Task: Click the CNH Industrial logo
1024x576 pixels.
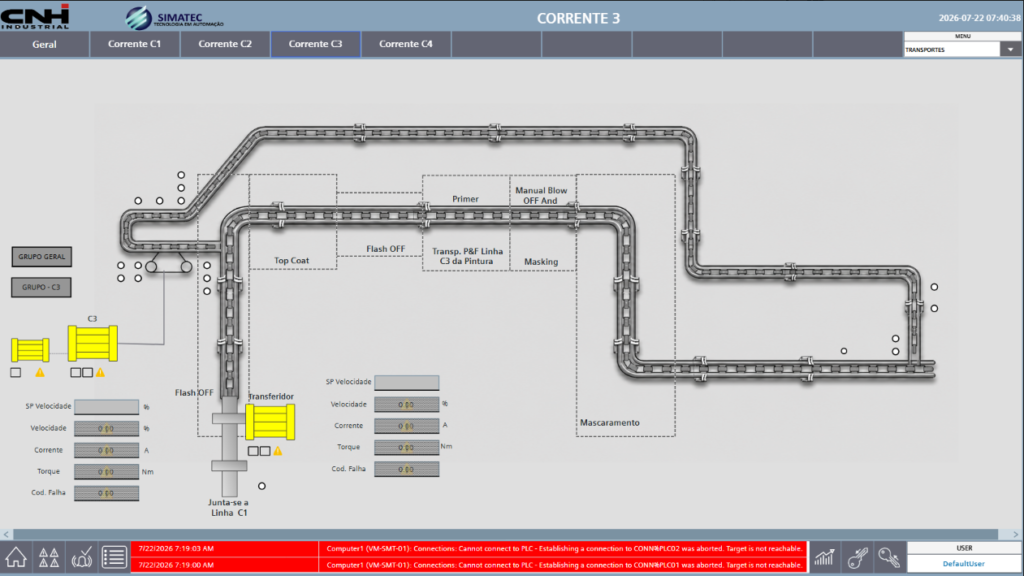Action: [35, 16]
